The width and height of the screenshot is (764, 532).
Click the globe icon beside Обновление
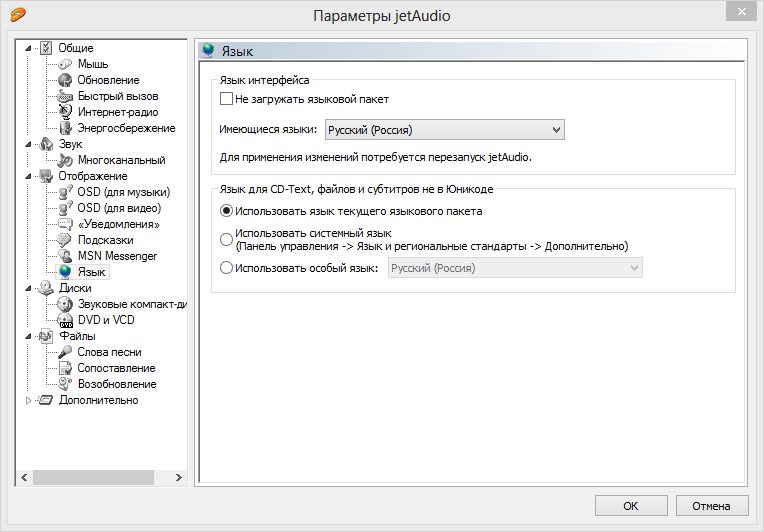(x=65, y=80)
